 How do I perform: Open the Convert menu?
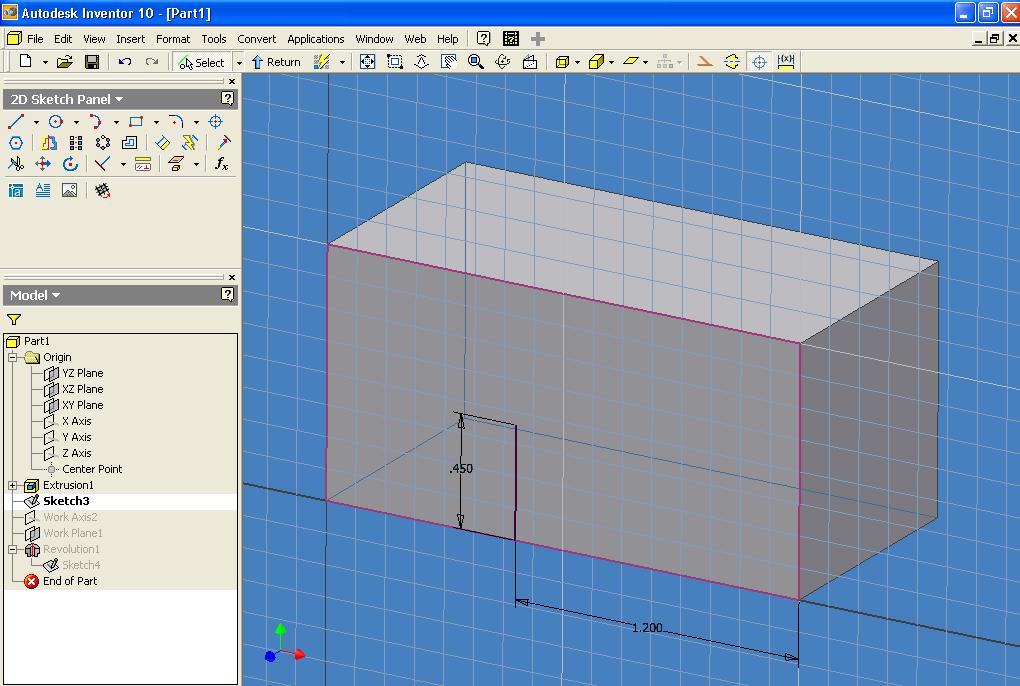pos(256,39)
